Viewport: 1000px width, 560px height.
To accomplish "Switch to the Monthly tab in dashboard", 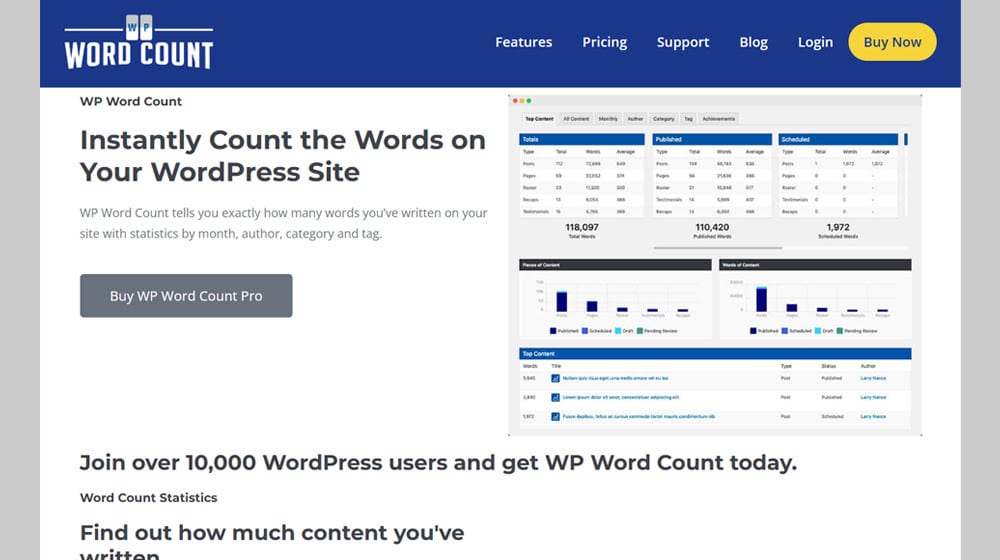I will (608, 119).
